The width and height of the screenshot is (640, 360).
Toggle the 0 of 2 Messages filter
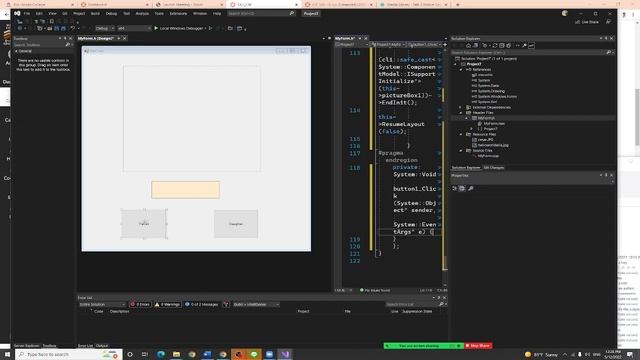click(202, 304)
